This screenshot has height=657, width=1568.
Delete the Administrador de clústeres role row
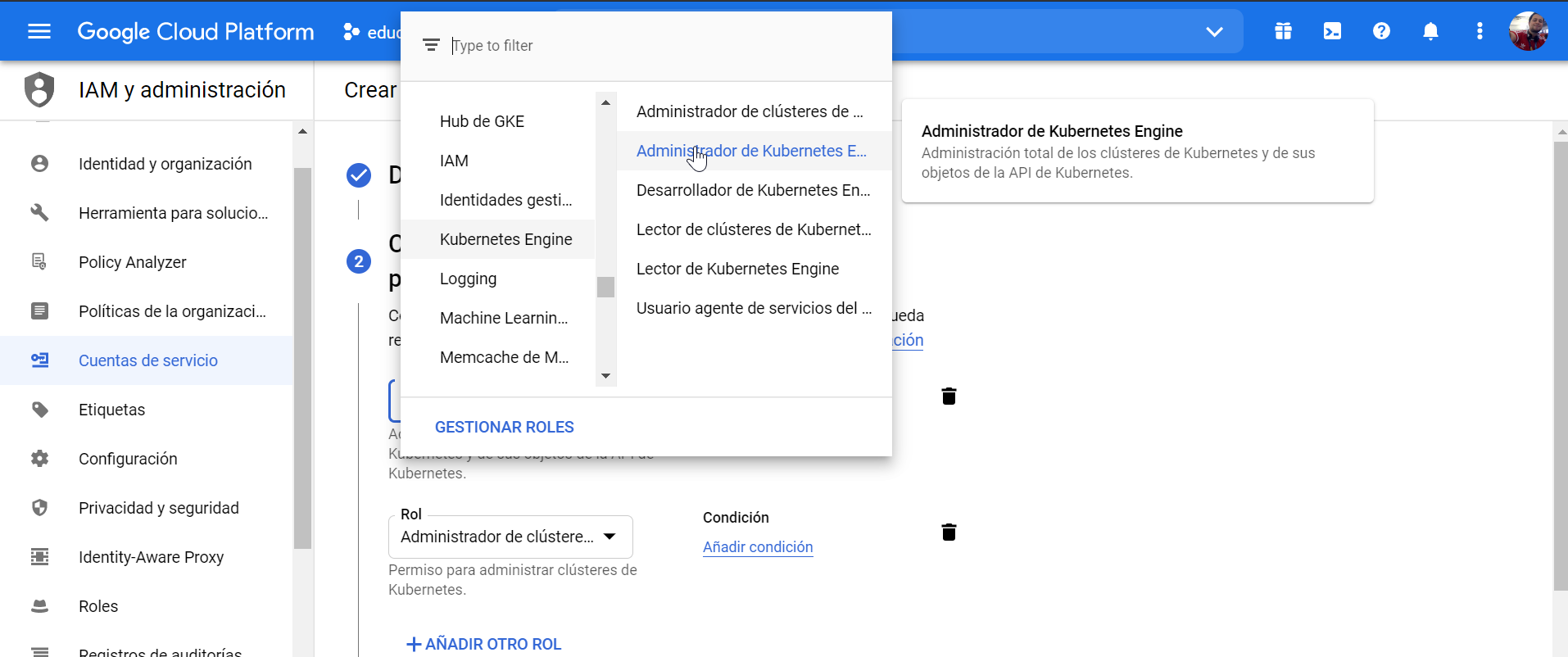coord(949,532)
